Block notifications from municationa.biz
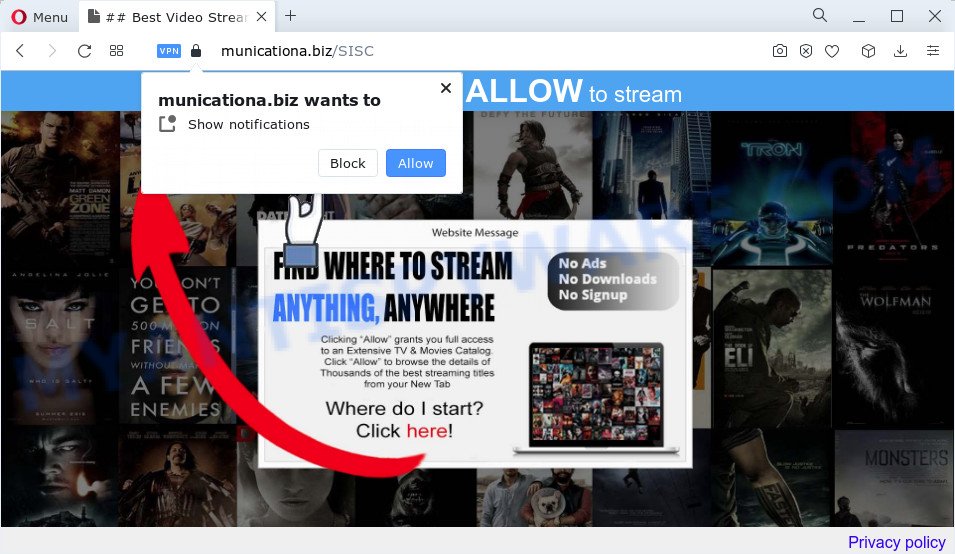 click(348, 163)
